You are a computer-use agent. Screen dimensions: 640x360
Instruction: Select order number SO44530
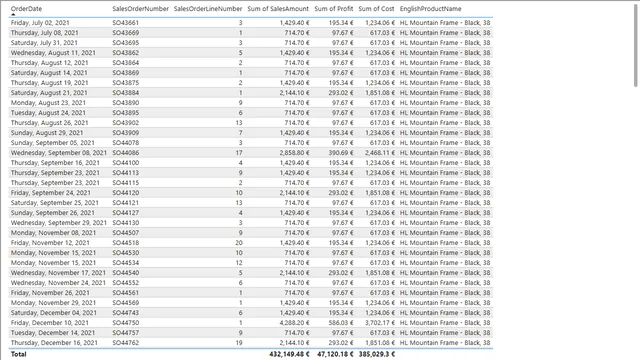point(126,253)
